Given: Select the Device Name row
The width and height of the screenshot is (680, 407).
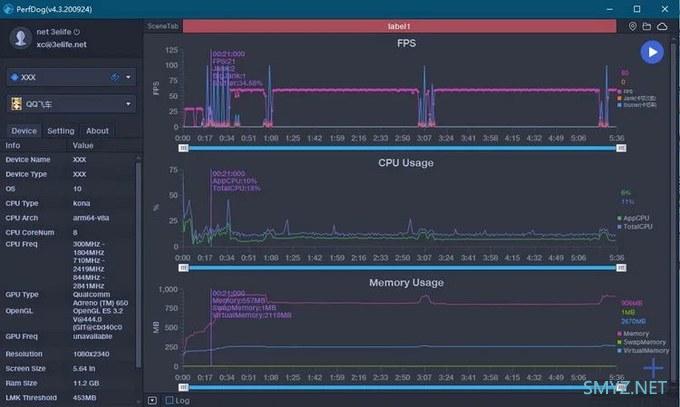Looking at the screenshot, I should 69,160.
